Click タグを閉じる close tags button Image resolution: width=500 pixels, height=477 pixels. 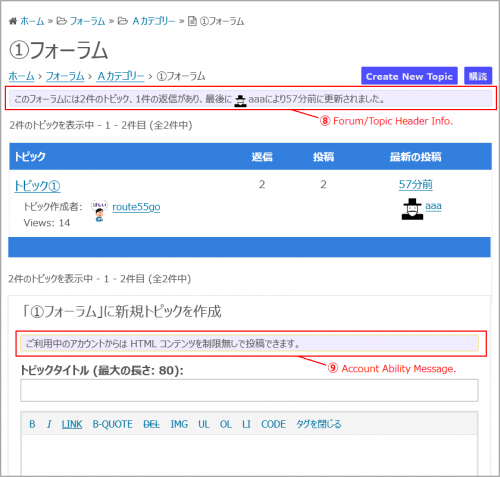(319, 424)
